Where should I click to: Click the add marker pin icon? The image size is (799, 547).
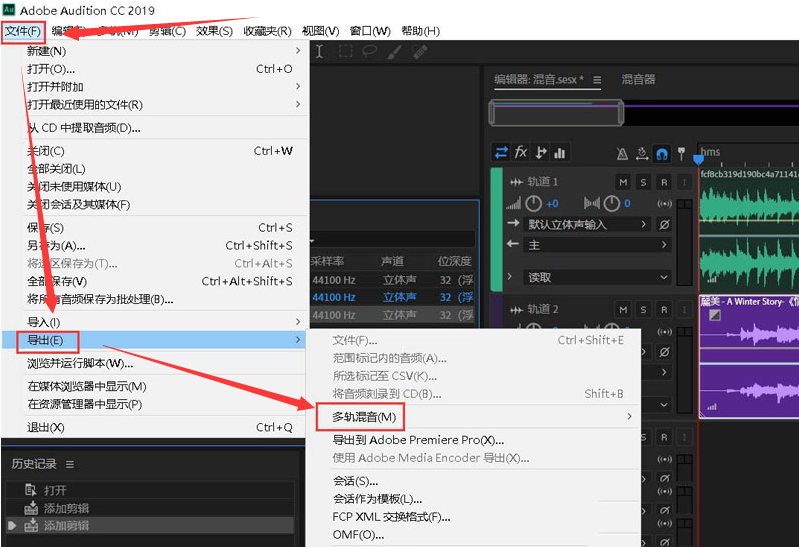pos(681,153)
